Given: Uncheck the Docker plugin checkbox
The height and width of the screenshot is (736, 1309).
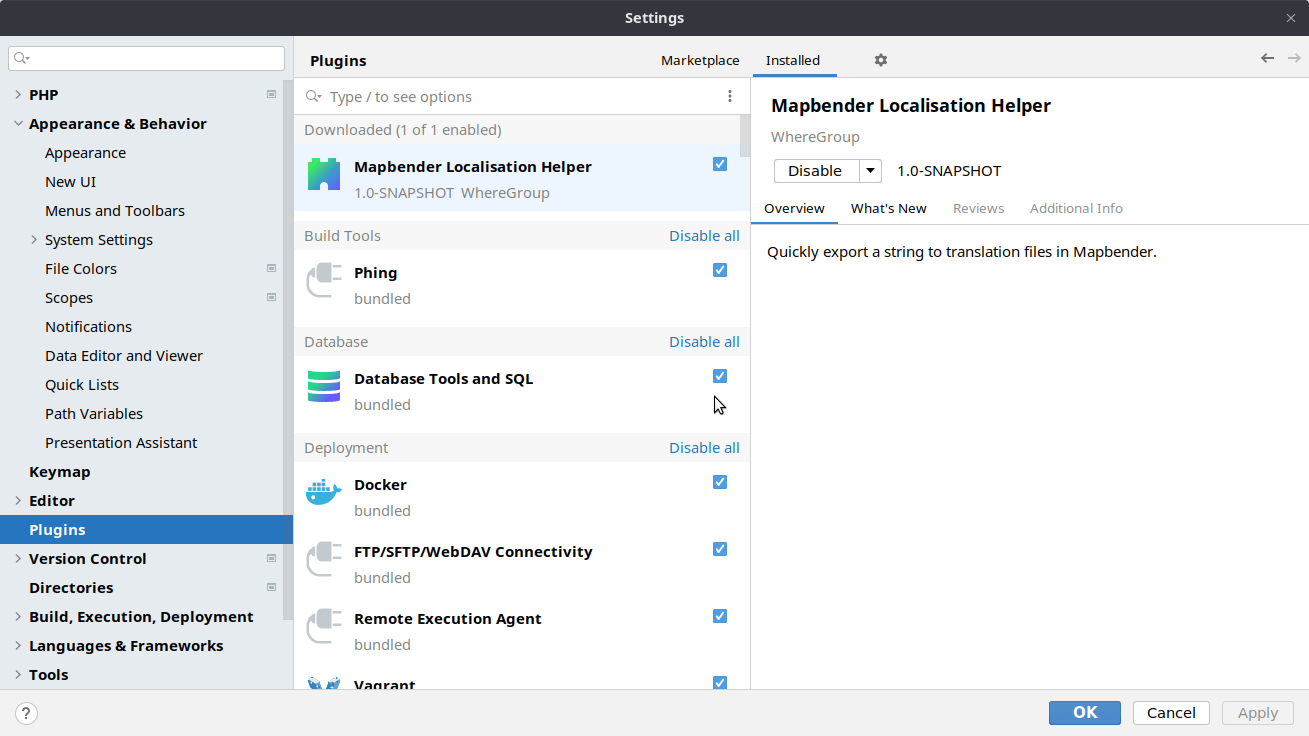Looking at the screenshot, I should coord(720,481).
